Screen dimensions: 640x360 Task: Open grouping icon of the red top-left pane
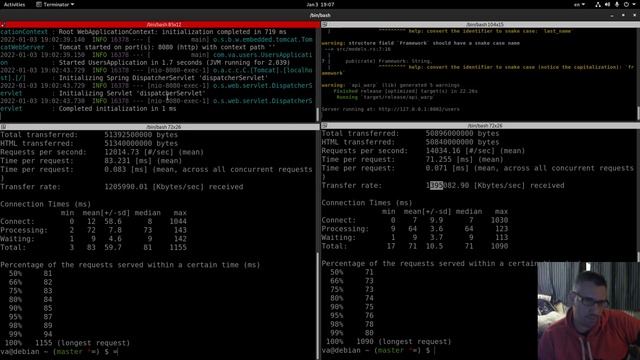(3, 24)
